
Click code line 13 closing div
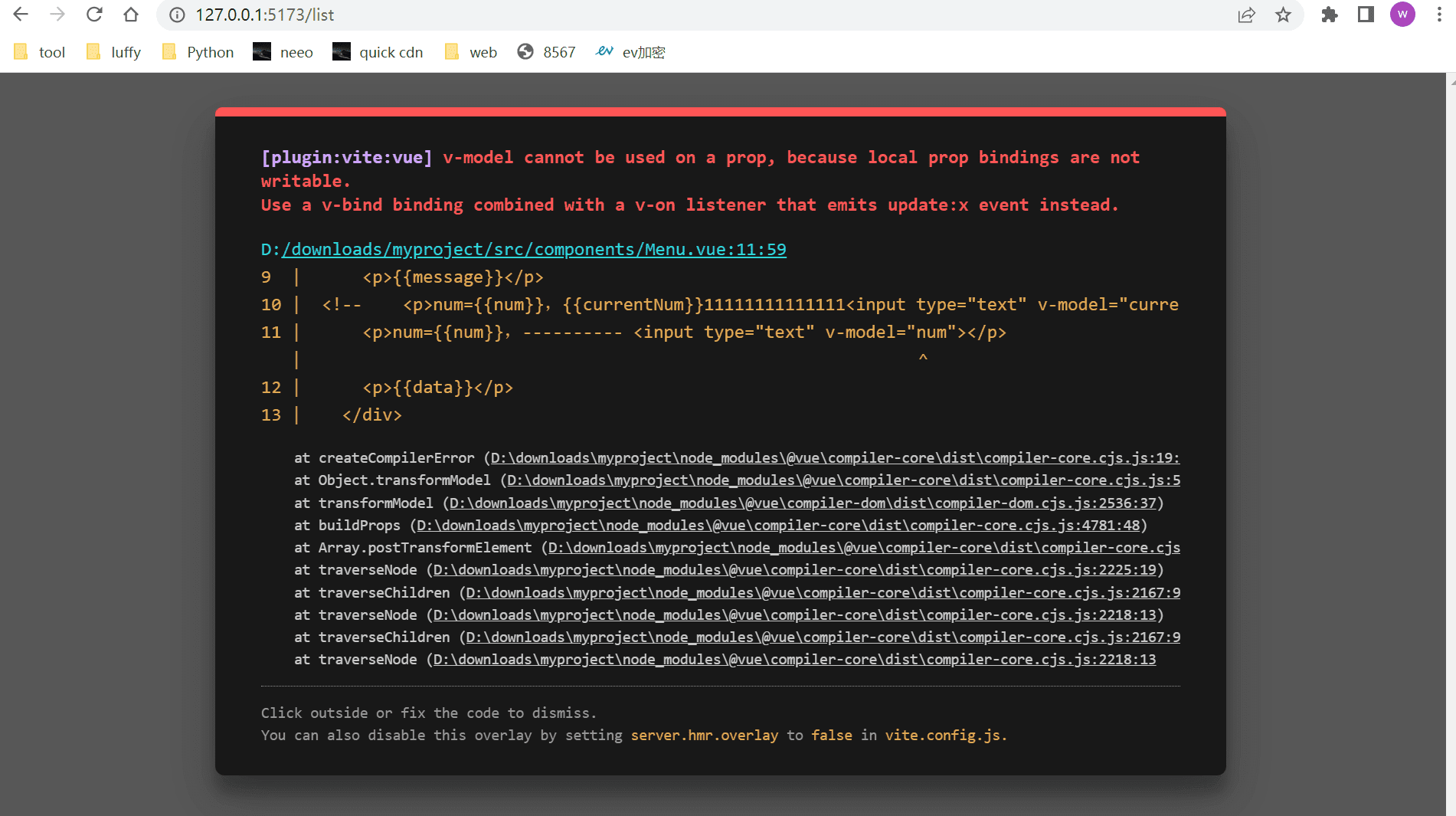coord(371,415)
